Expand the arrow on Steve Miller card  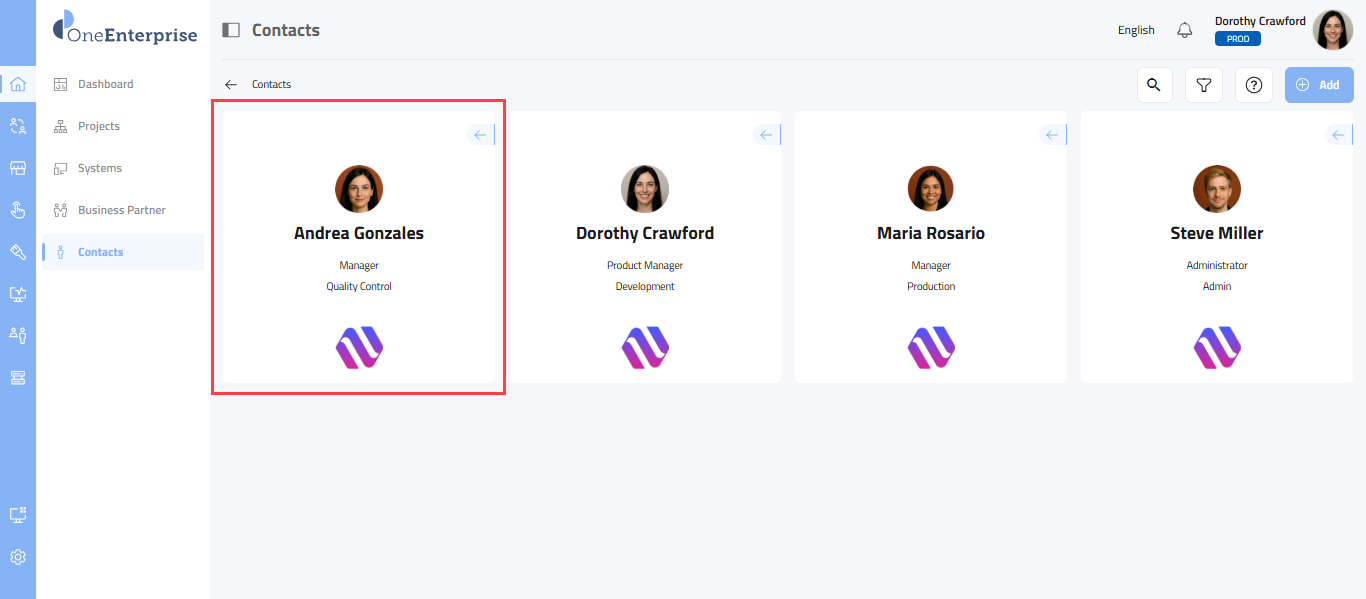tap(1339, 135)
